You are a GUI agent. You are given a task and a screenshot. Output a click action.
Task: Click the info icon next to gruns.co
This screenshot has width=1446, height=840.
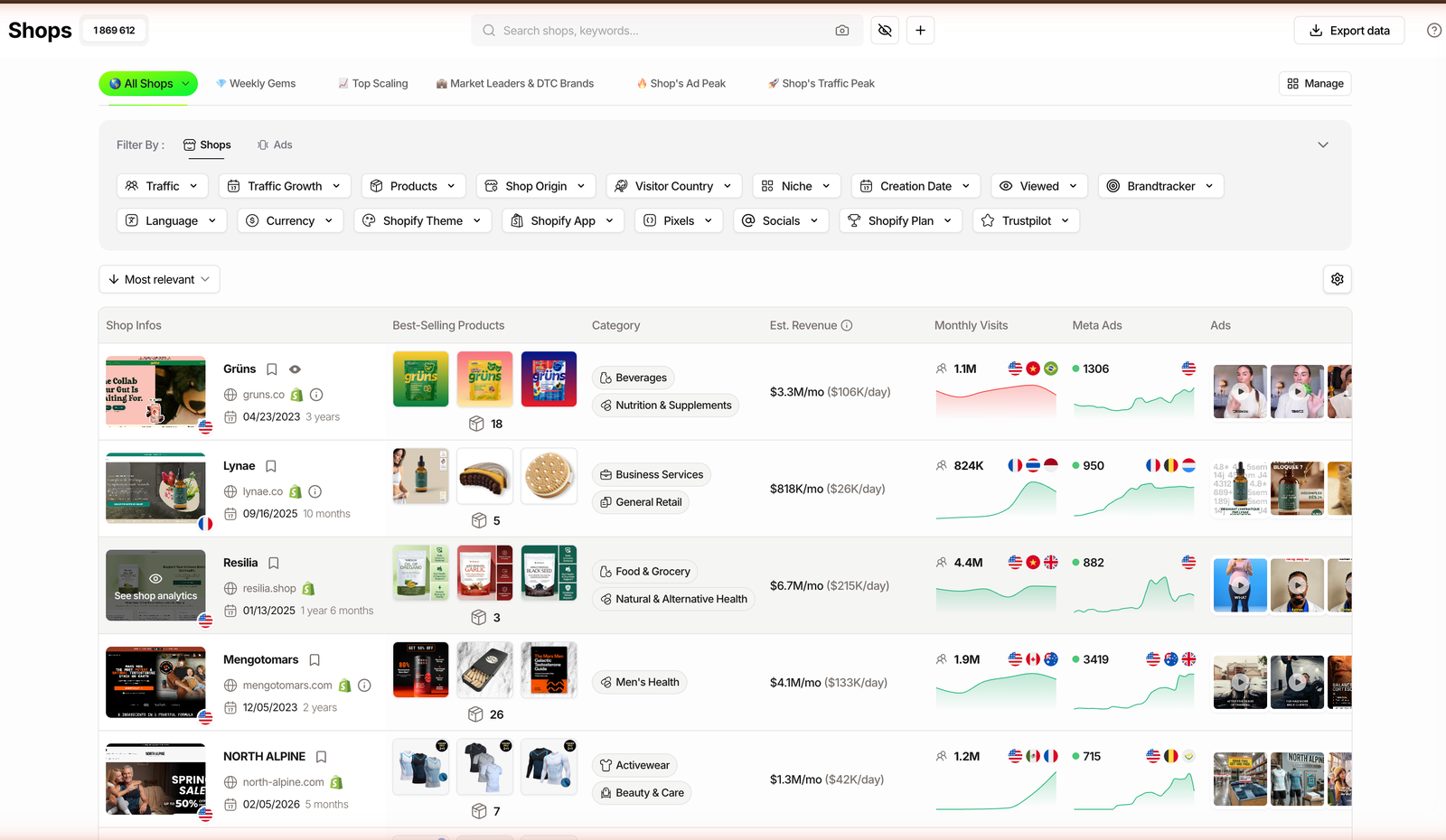tap(316, 395)
